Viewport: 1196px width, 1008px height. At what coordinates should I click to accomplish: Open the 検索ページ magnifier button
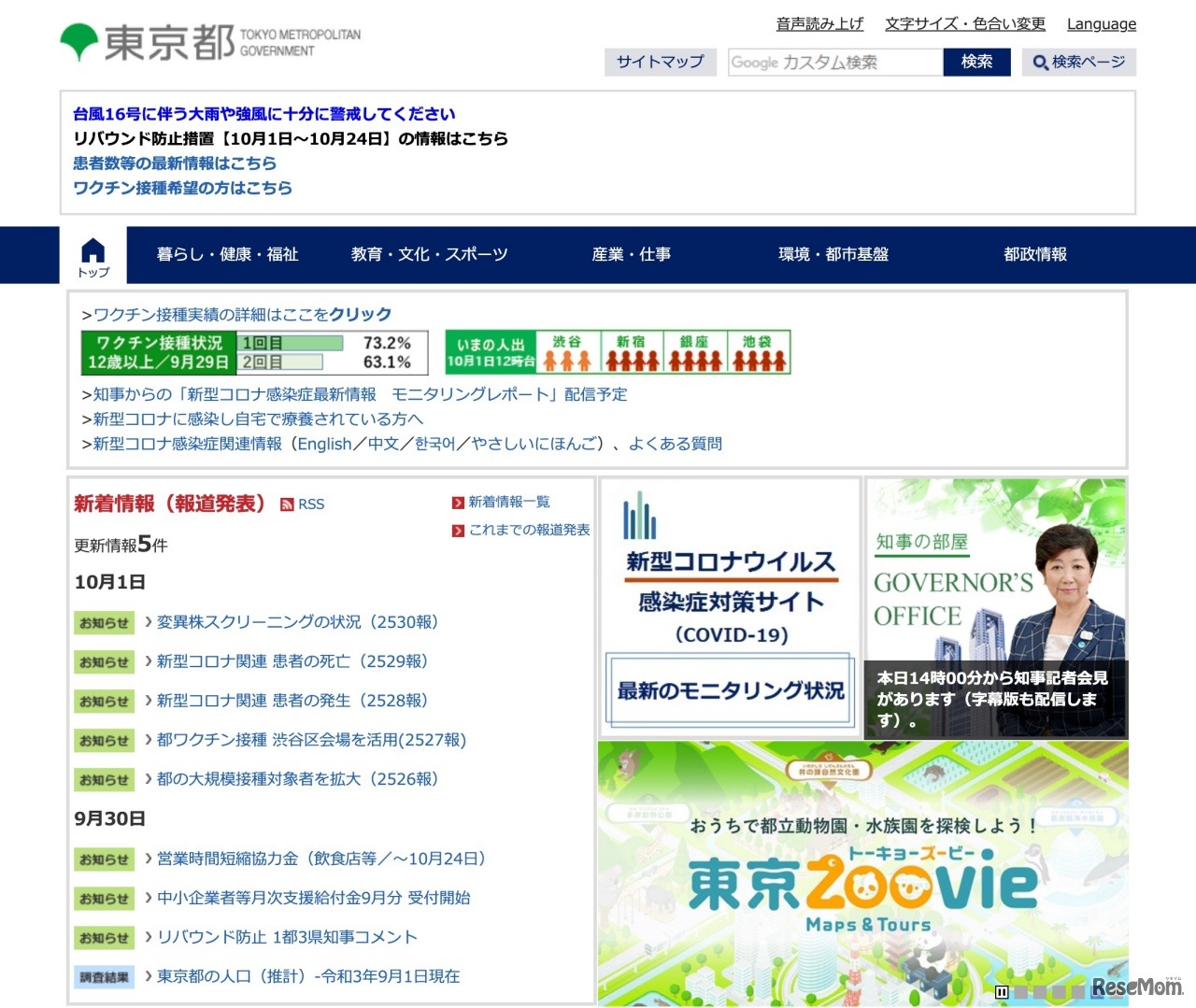pyautogui.click(x=1079, y=63)
